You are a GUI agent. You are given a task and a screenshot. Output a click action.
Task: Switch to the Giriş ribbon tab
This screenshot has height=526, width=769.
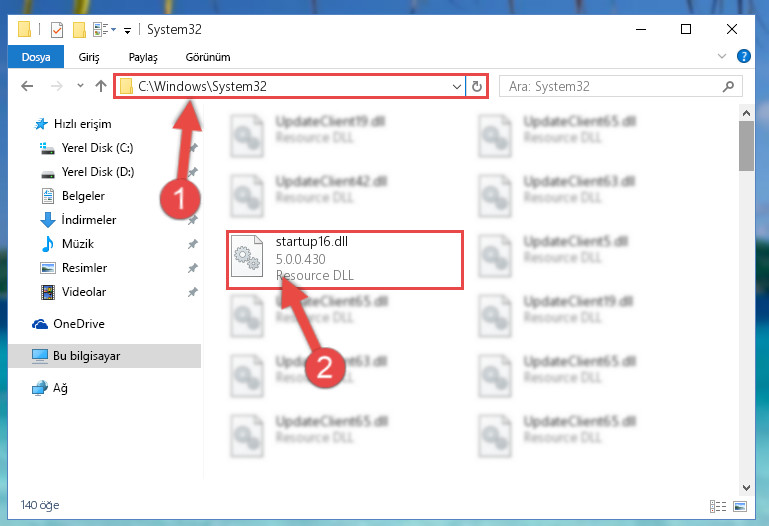coord(89,57)
